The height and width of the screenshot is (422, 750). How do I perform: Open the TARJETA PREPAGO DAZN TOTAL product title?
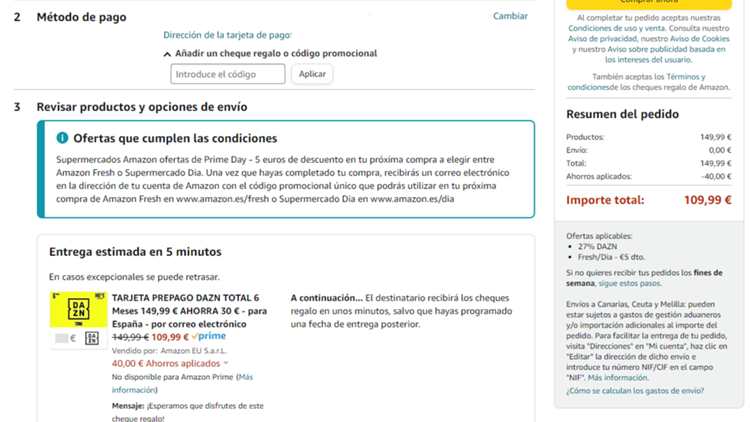point(189,311)
